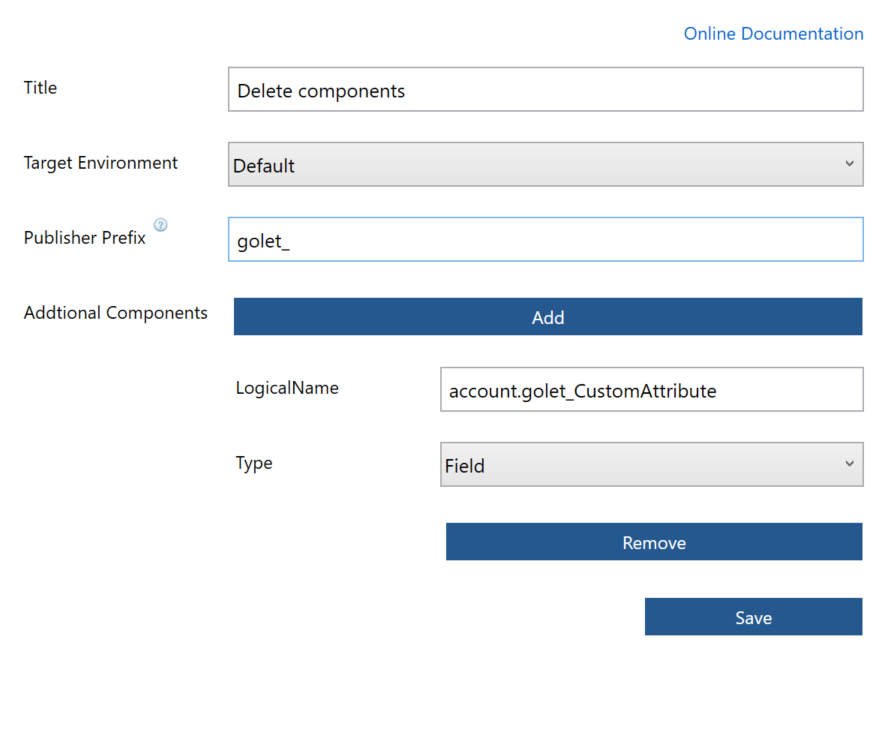The width and height of the screenshot is (889, 730).
Task: Click into the Title text field
Action: 545,90
